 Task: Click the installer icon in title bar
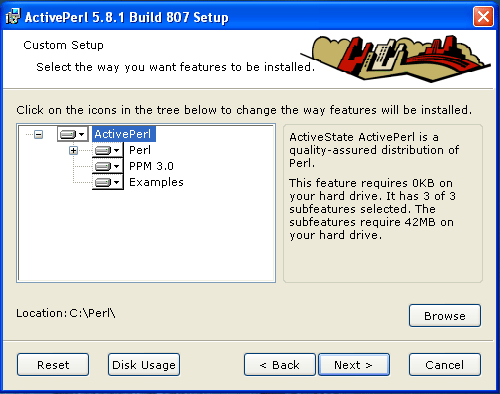point(13,16)
